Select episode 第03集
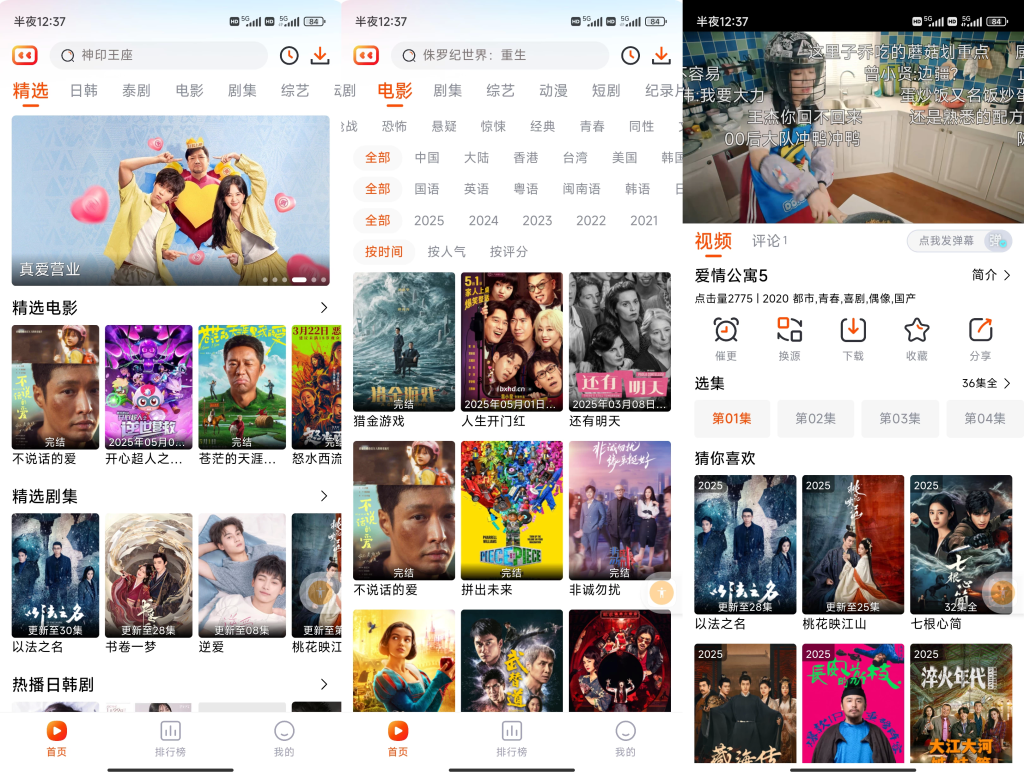The width and height of the screenshot is (1024, 777). [x=900, y=419]
